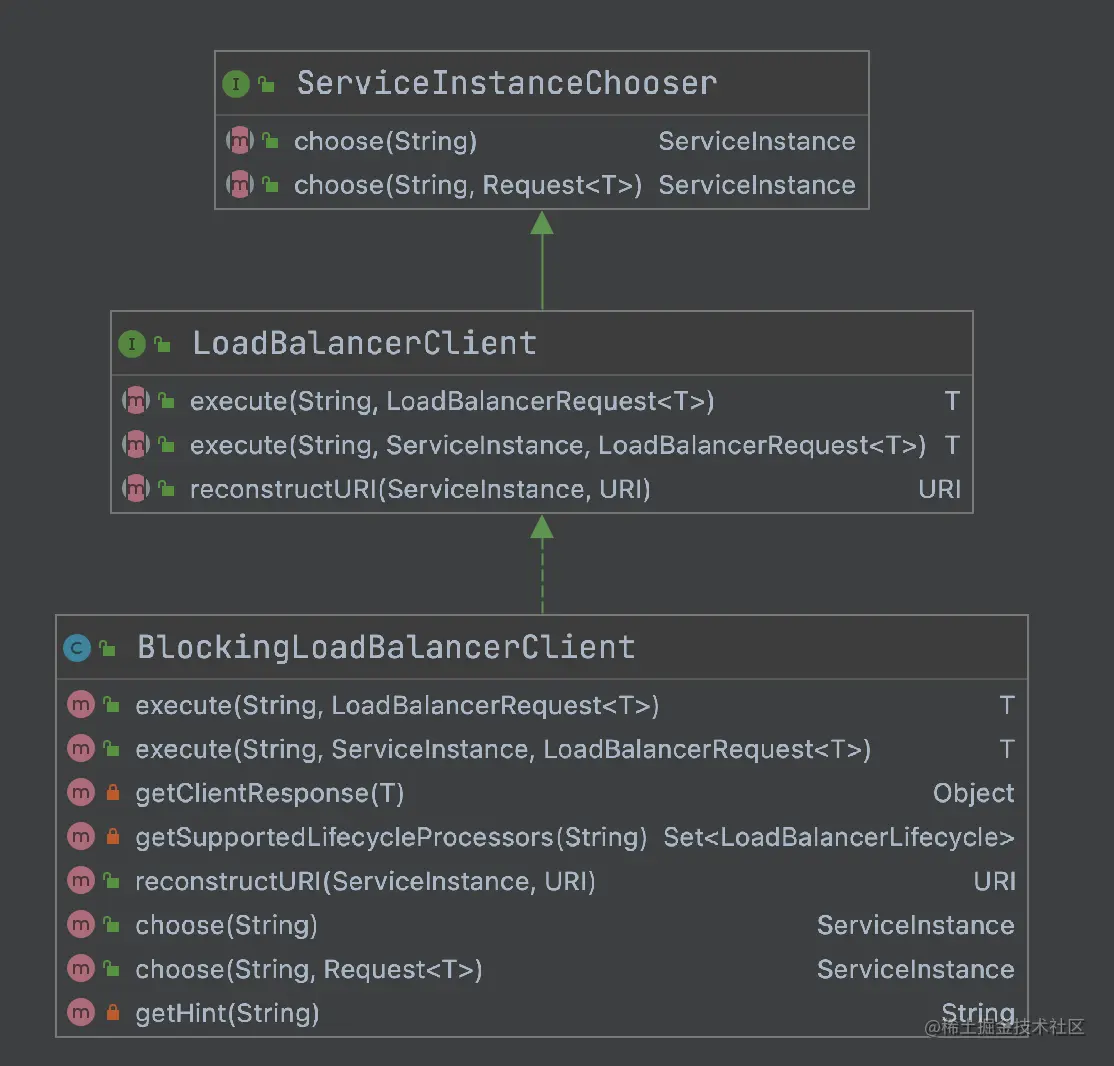This screenshot has width=1114, height=1066.
Task: Click the class icon beside BlockingLoadBalancerClient
Action: (x=76, y=648)
